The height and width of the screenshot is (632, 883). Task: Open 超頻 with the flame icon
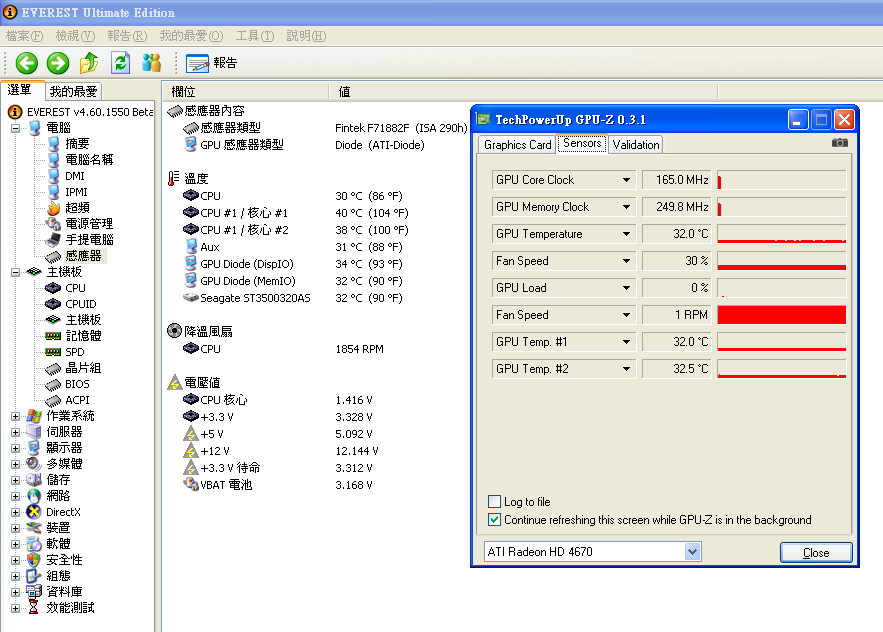[77, 208]
